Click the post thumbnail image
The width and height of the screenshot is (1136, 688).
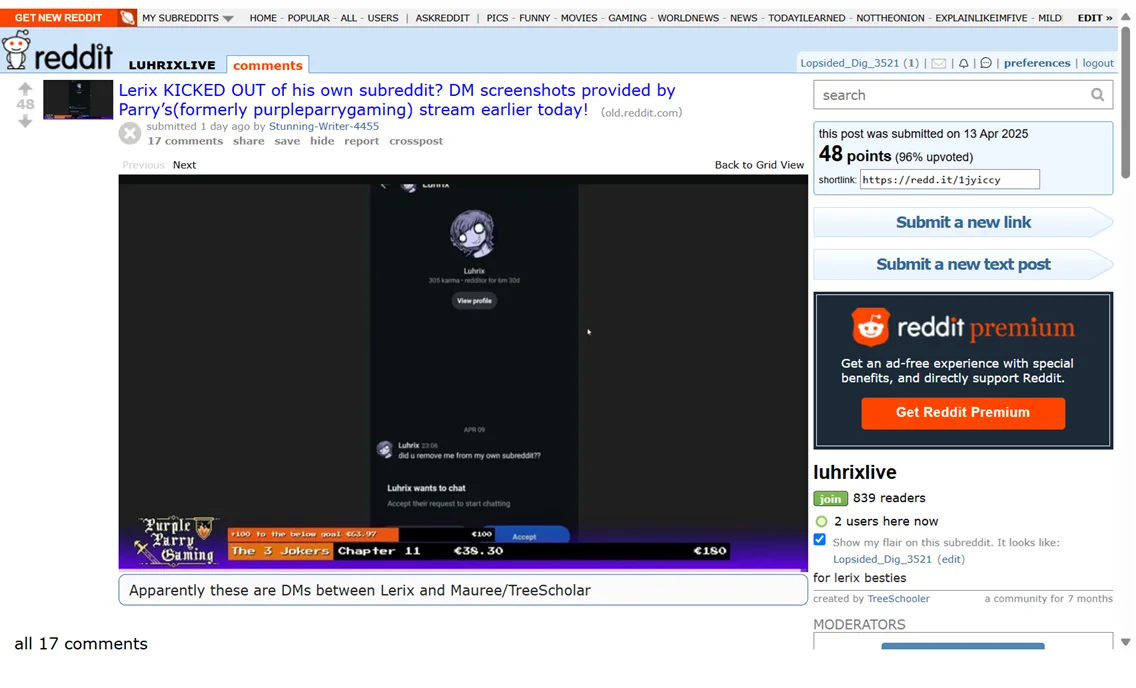click(x=78, y=100)
